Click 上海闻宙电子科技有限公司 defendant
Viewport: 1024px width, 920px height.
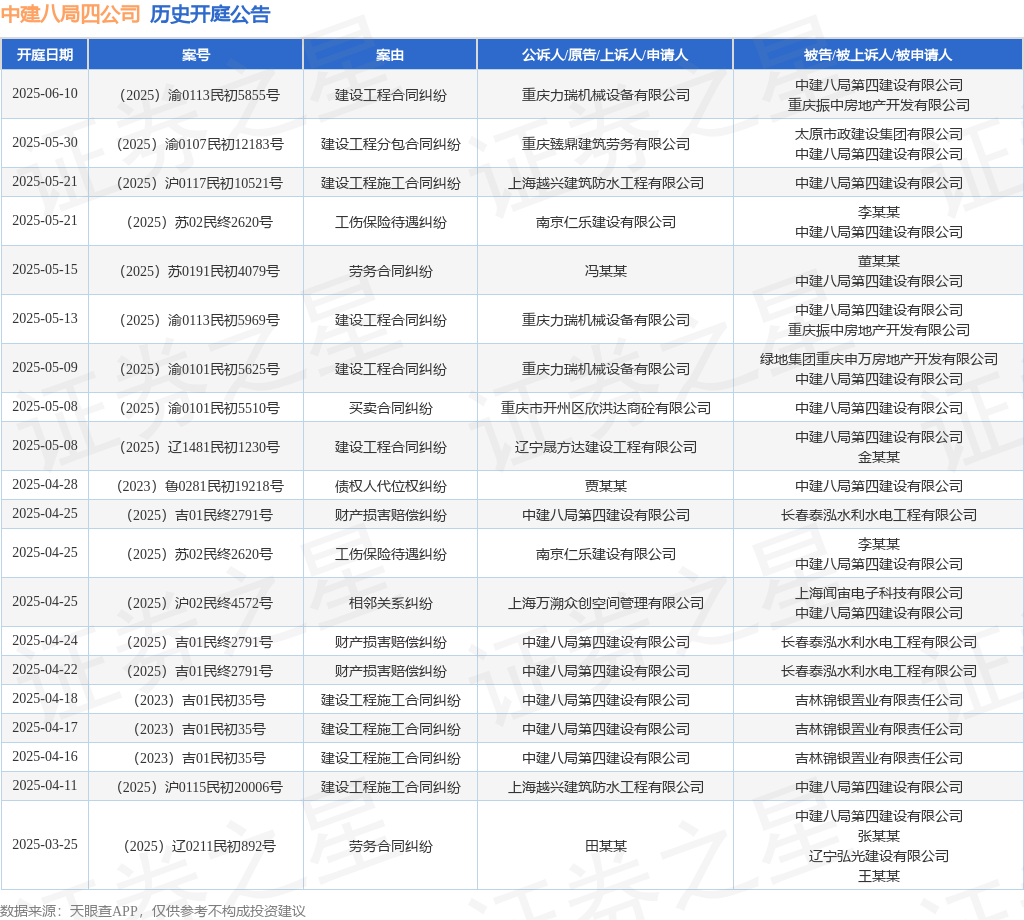click(x=878, y=594)
